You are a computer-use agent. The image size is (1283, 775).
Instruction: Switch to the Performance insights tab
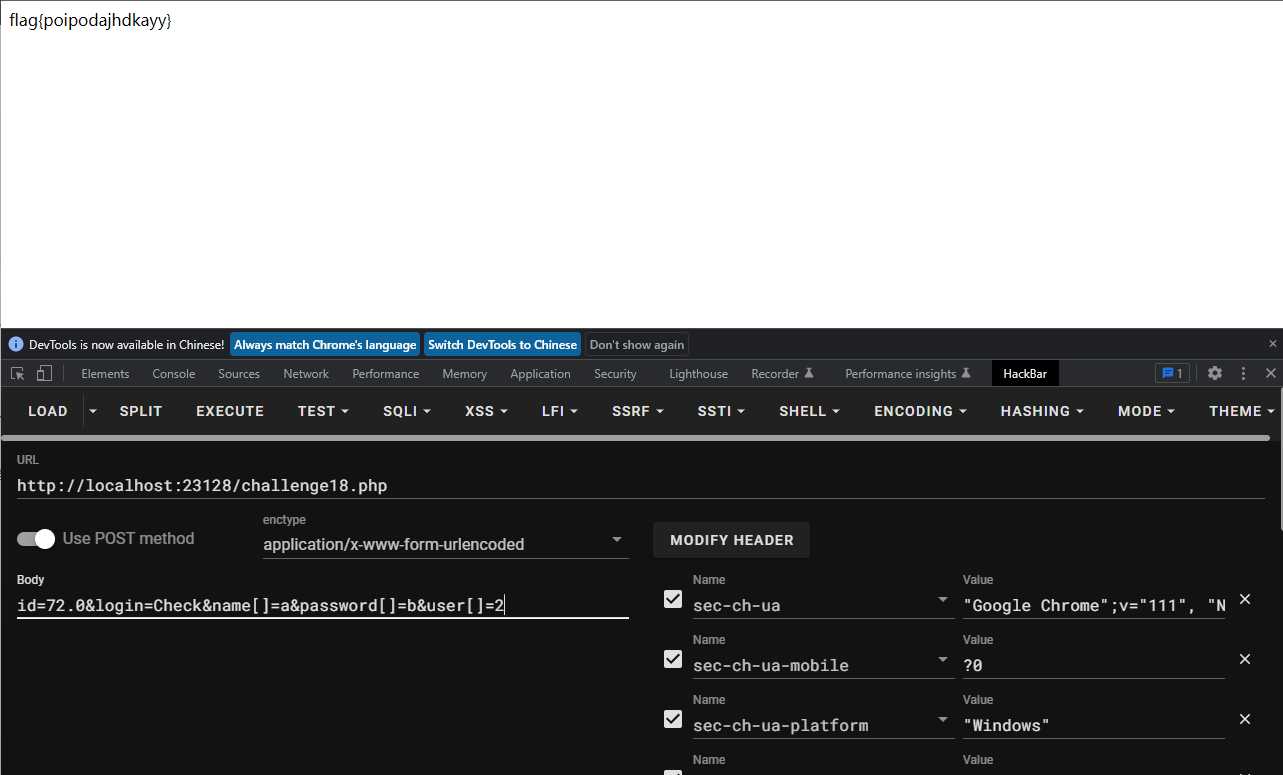pyautogui.click(x=908, y=374)
